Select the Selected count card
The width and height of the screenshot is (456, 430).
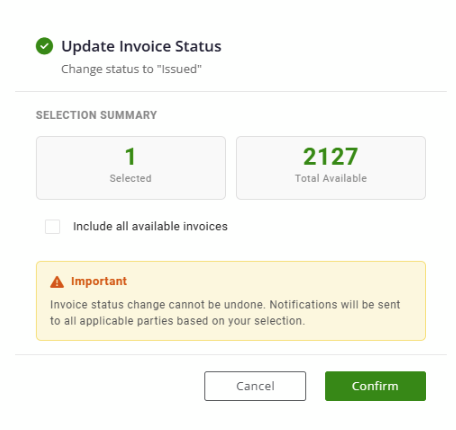pyautogui.click(x=131, y=168)
